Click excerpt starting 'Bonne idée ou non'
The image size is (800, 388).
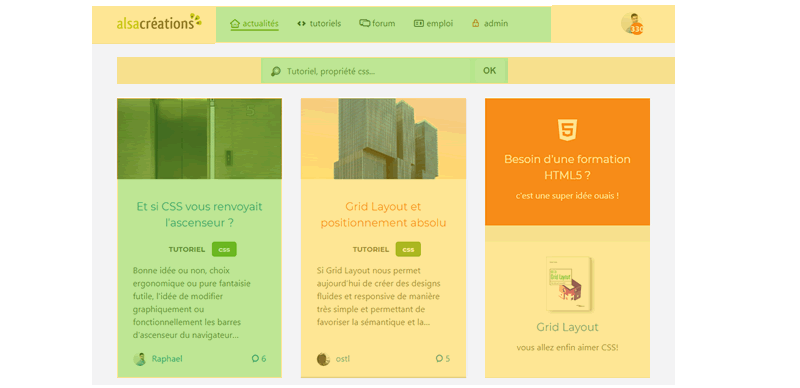192,303
